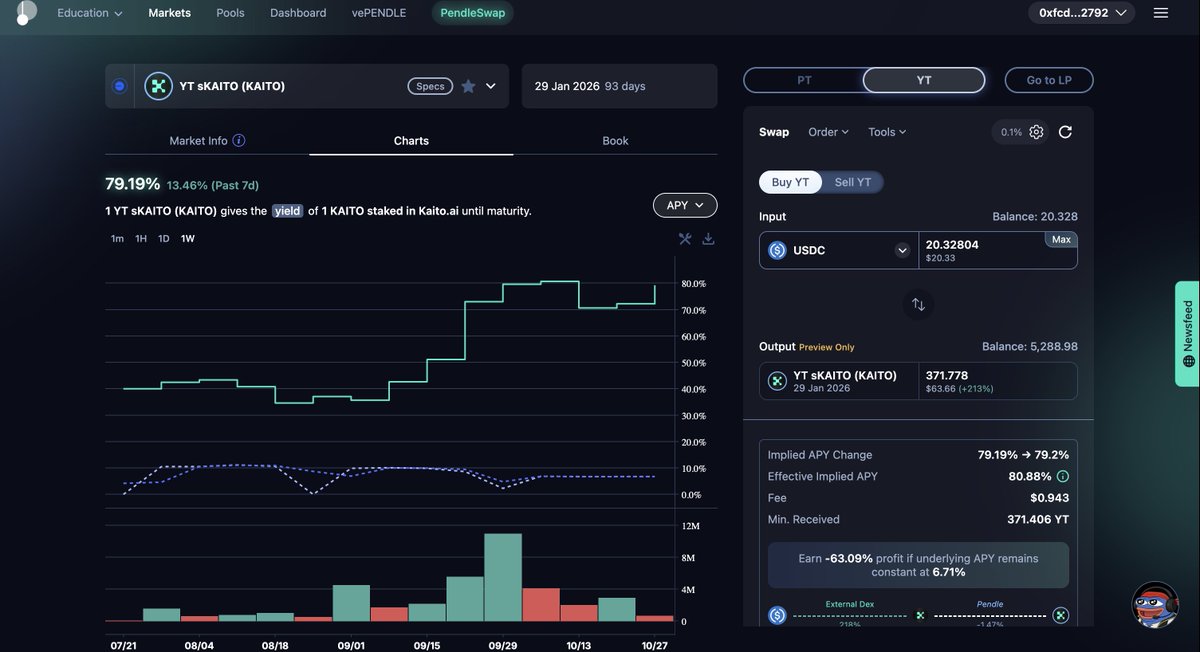Switch to Book tab

(616, 141)
